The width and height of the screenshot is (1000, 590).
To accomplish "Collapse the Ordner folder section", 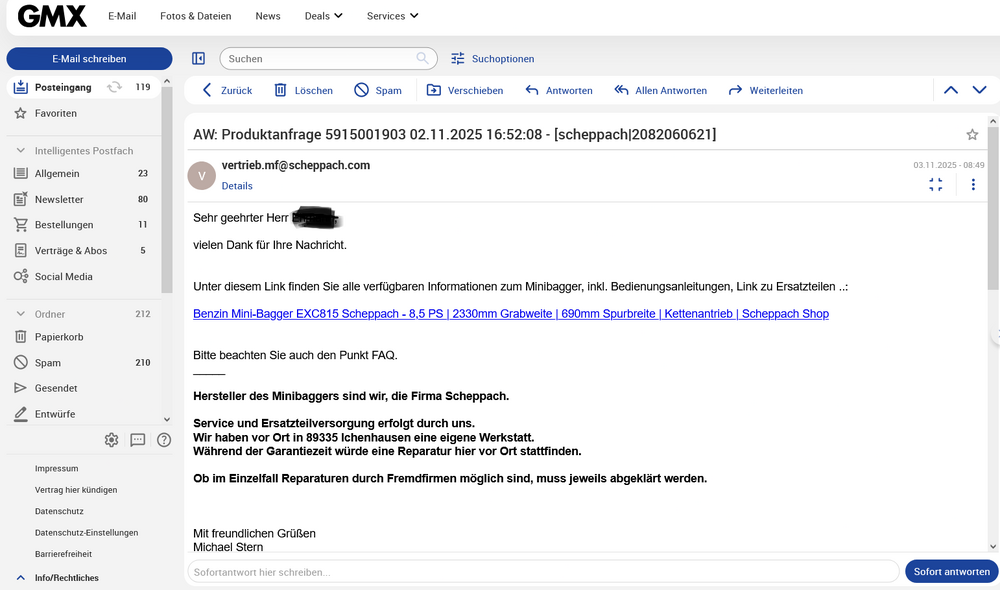I will (20, 314).
